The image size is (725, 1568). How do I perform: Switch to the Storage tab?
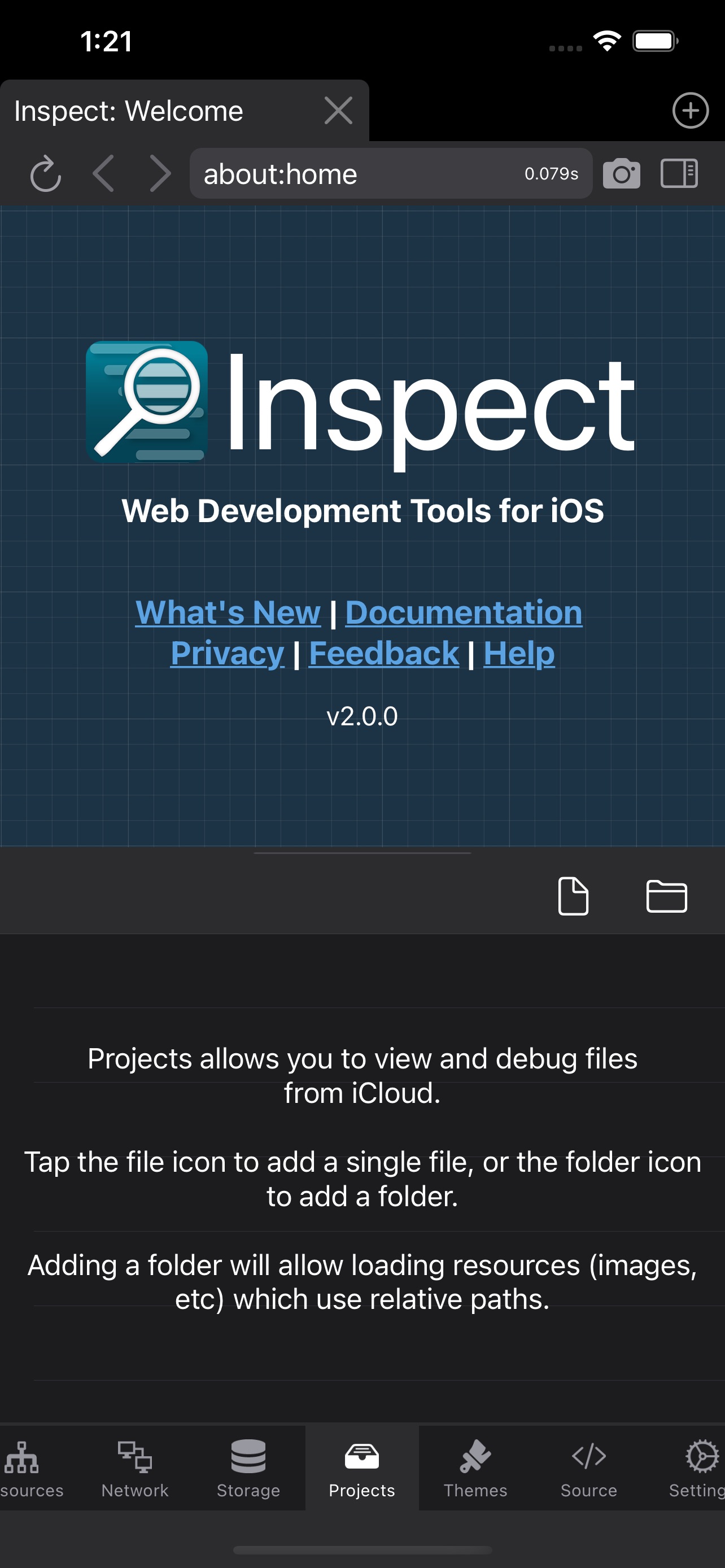pyautogui.click(x=248, y=1468)
